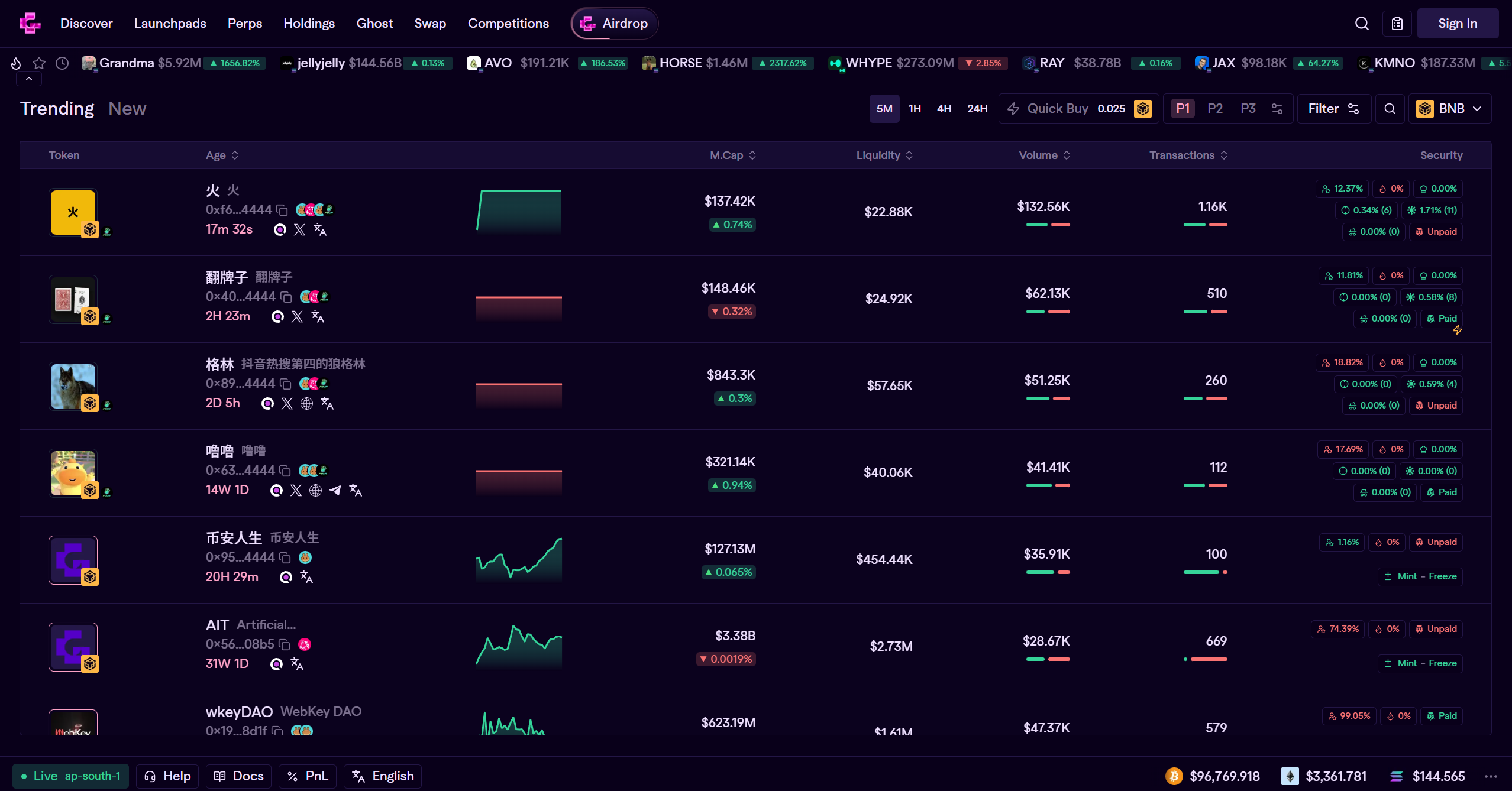The width and height of the screenshot is (1512, 791).
Task: Collapse the ticker bar with the chevron
Action: (29, 79)
